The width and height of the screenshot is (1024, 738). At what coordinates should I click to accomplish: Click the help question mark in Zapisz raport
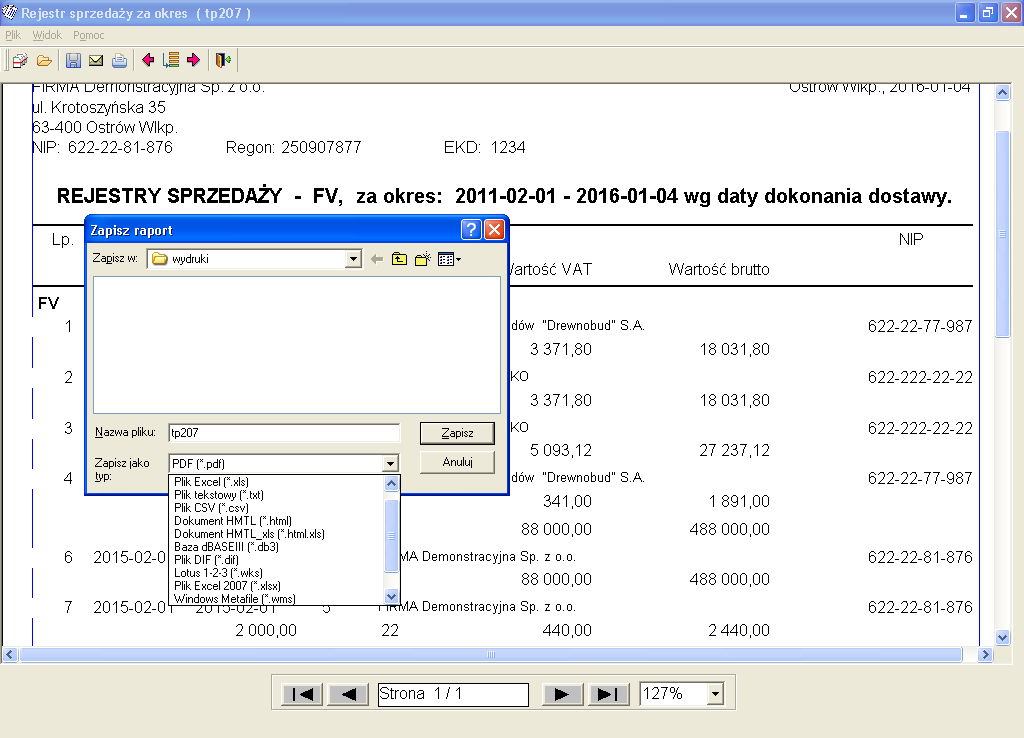472,230
